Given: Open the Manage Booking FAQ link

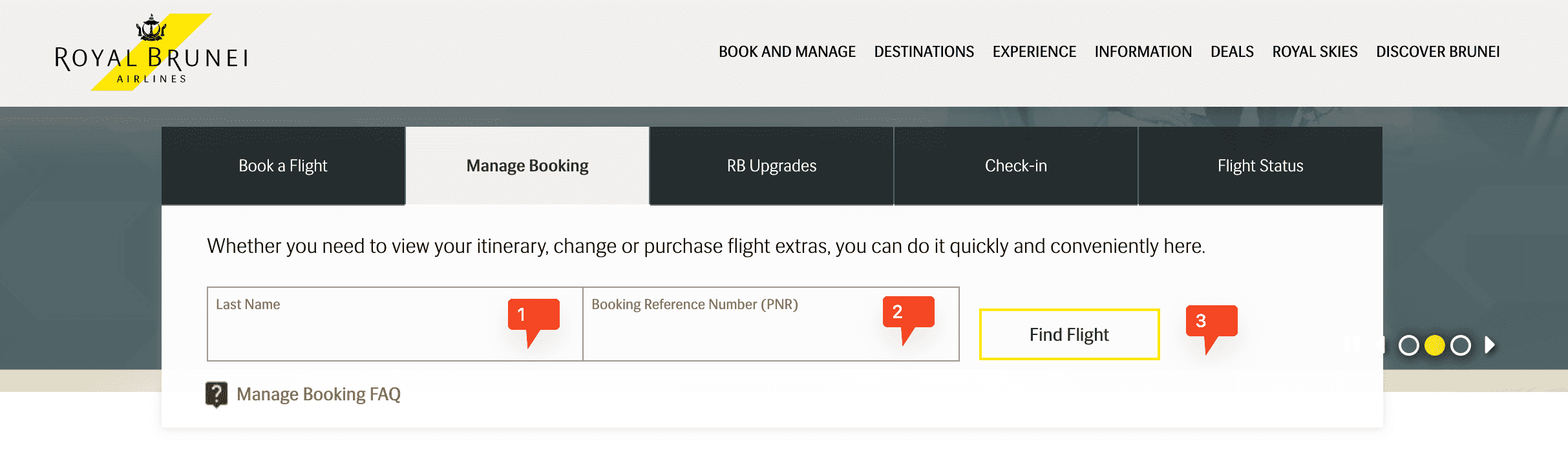Looking at the screenshot, I should pos(319,395).
